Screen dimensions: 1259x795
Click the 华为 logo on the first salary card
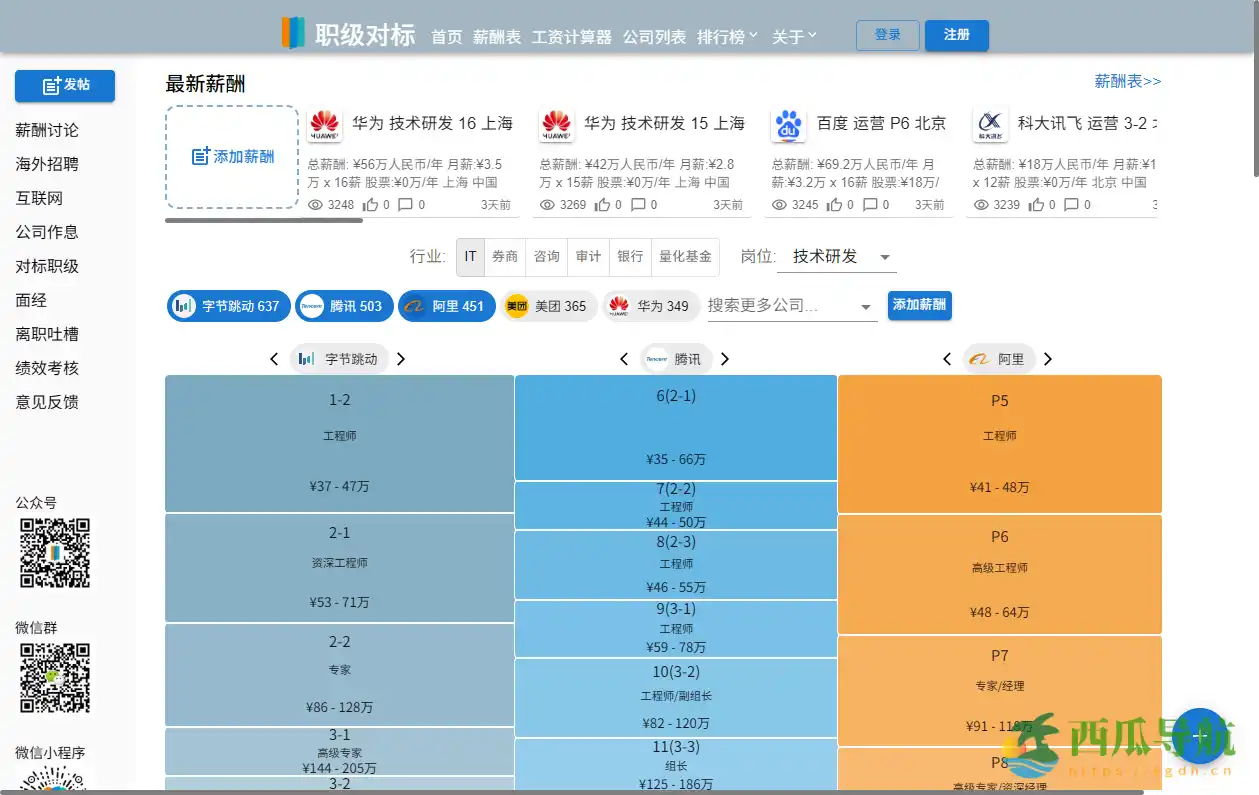325,124
